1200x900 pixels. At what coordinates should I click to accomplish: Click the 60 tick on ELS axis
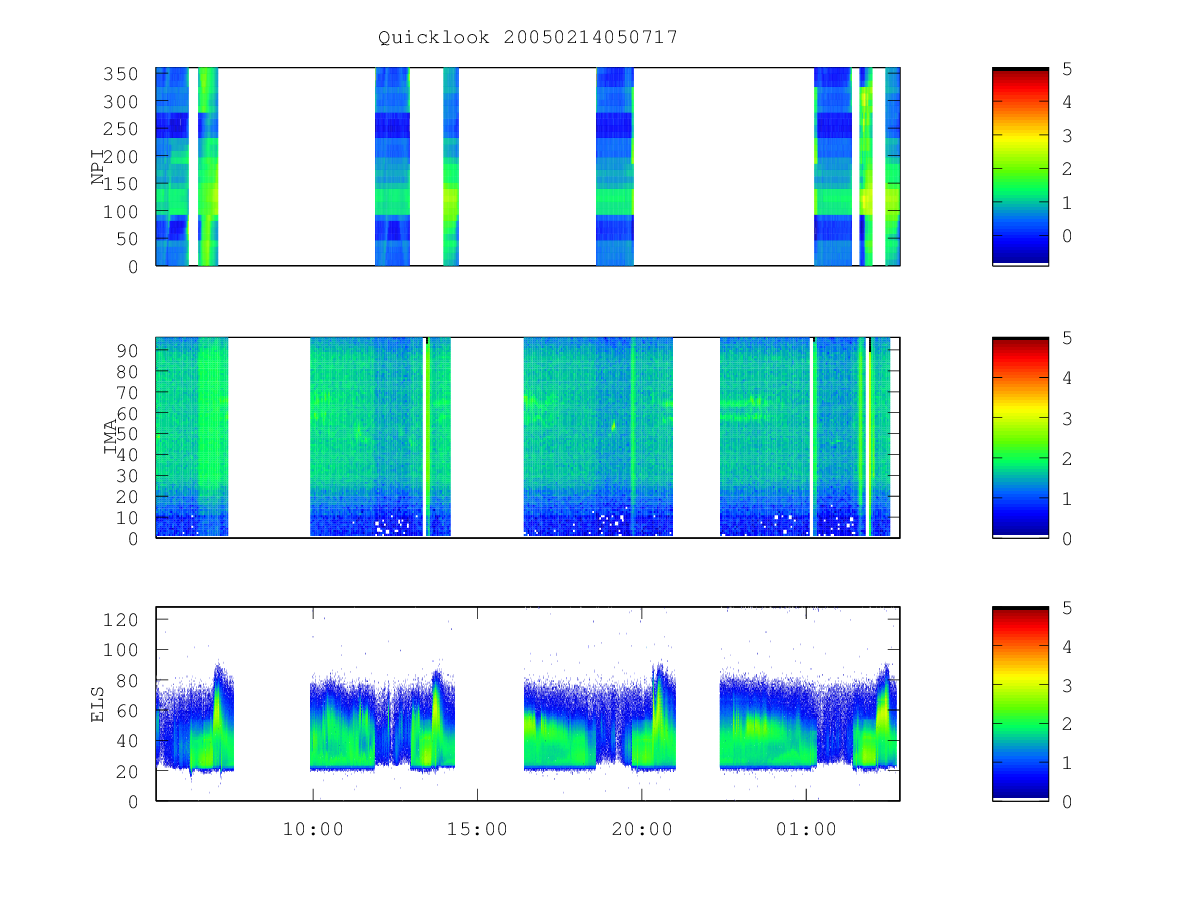(126, 710)
